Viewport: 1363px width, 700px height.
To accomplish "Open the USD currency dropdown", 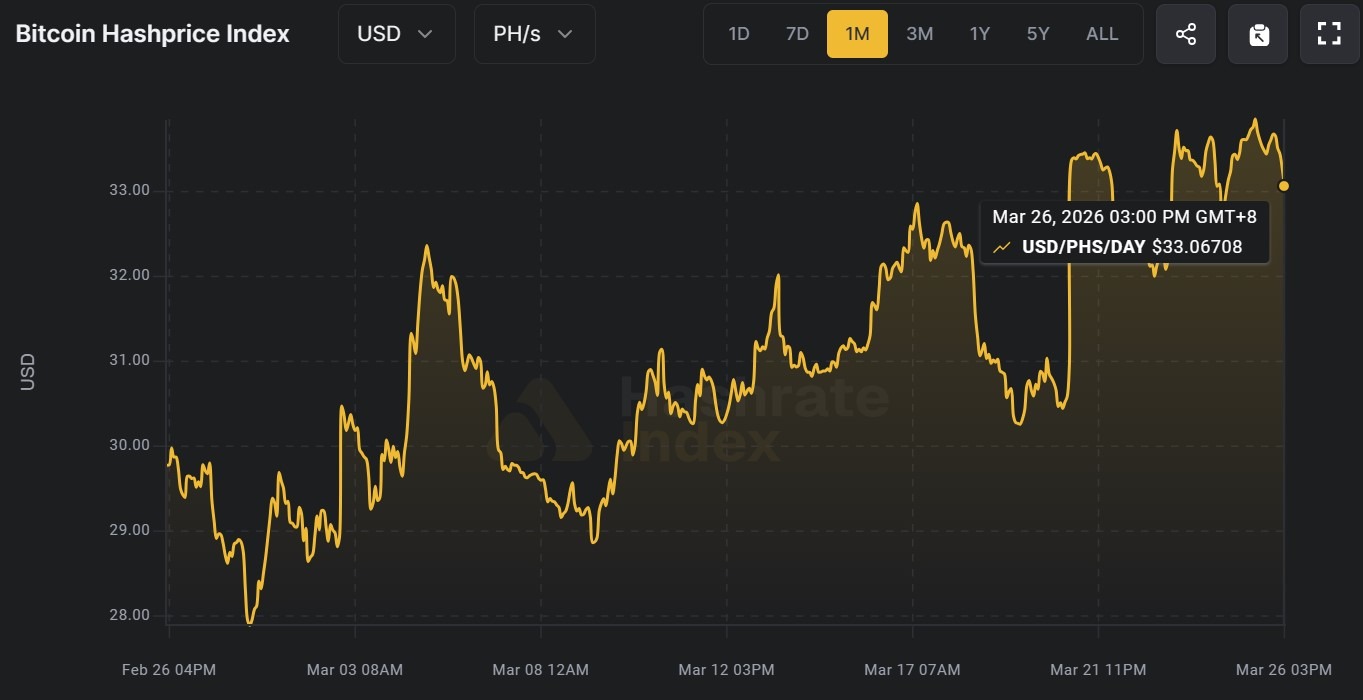I will coord(396,33).
